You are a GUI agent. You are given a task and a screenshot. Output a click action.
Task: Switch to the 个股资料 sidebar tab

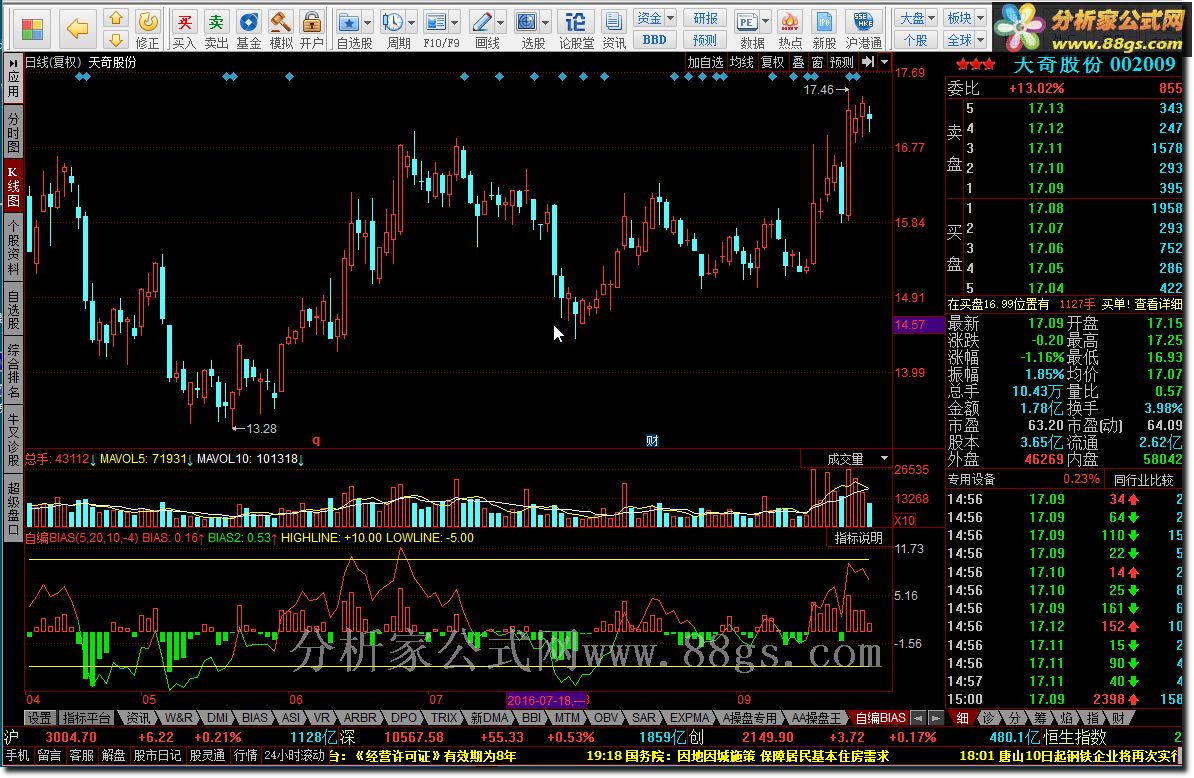tap(13, 247)
